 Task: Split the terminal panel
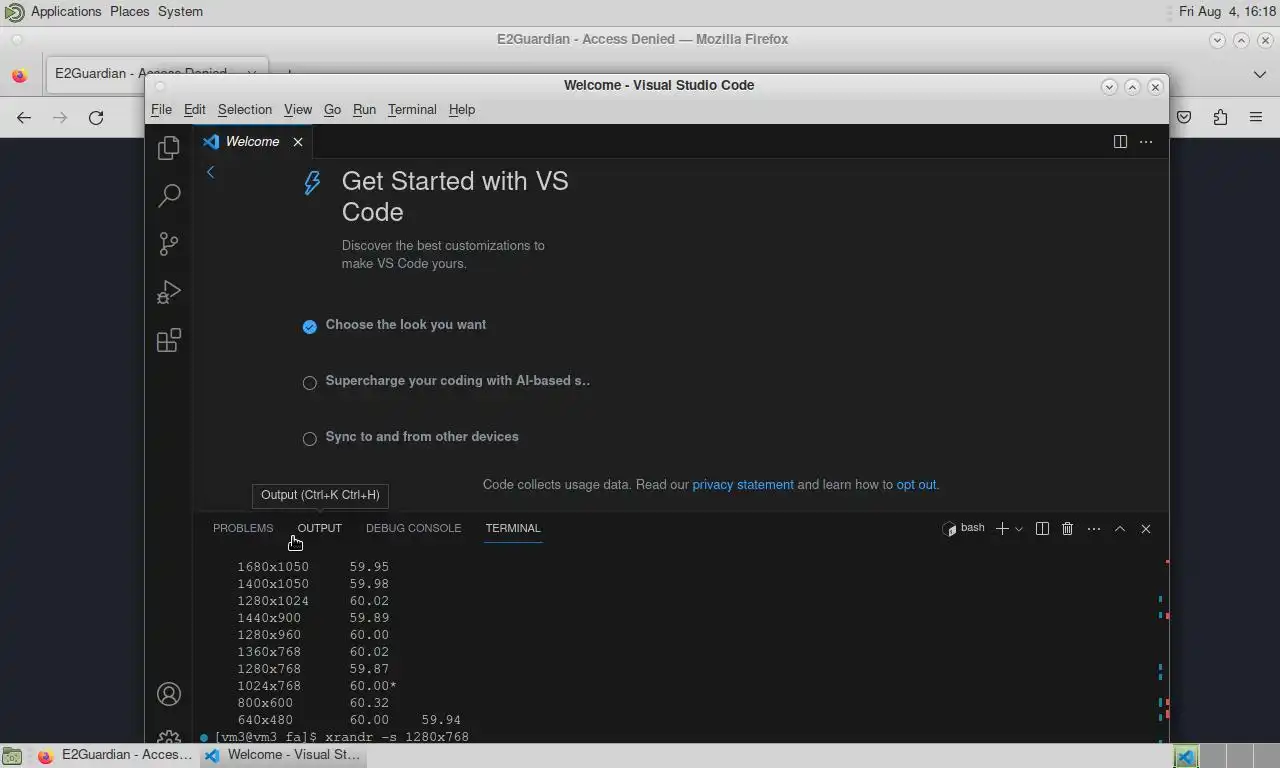(1042, 528)
